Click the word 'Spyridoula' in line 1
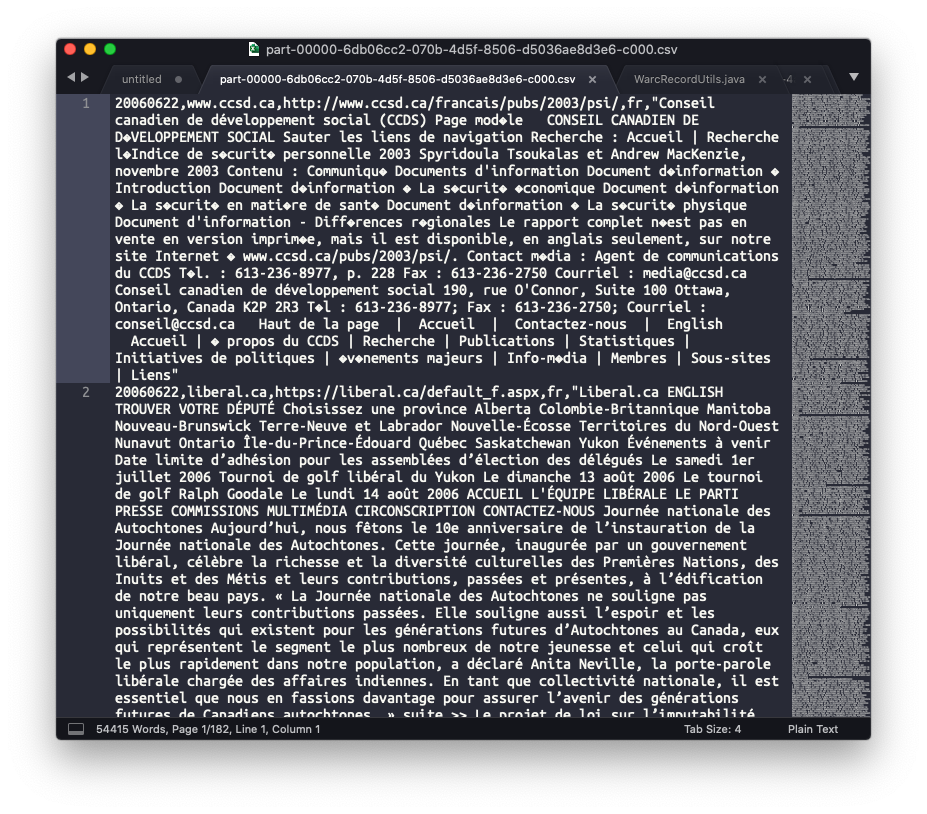The image size is (927, 814). [x=459, y=154]
